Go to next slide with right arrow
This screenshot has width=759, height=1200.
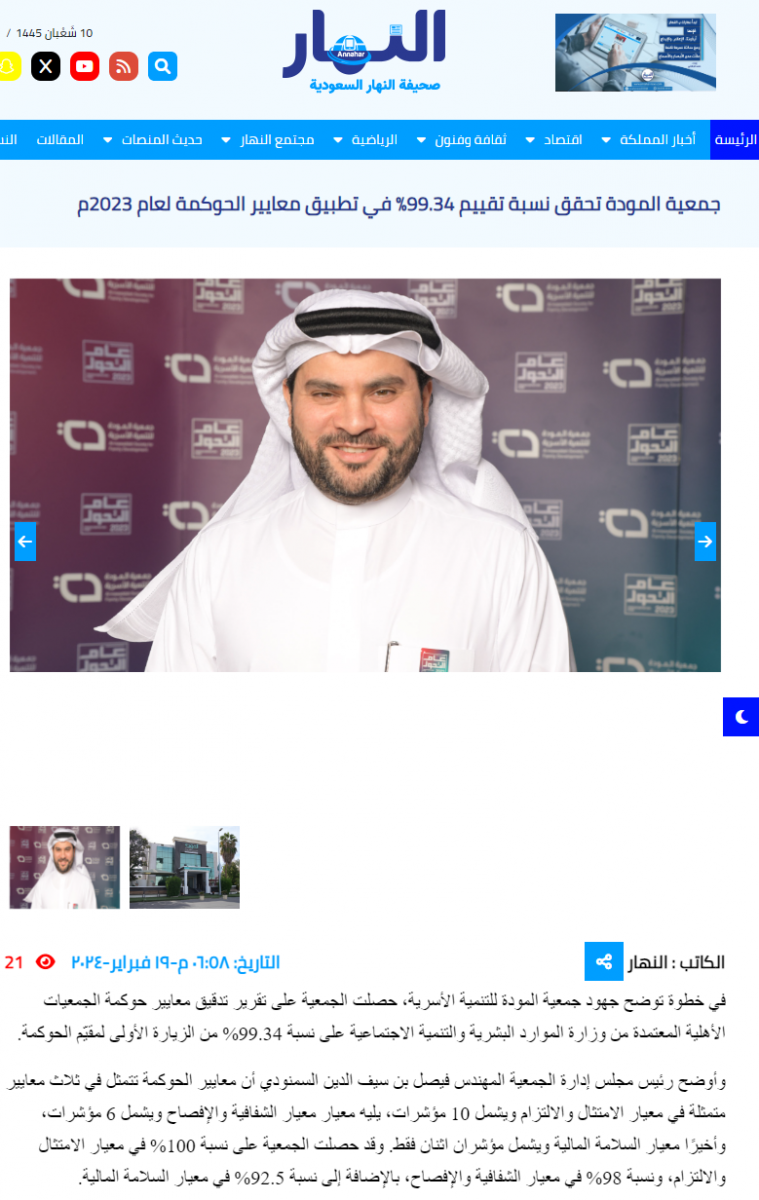705,541
